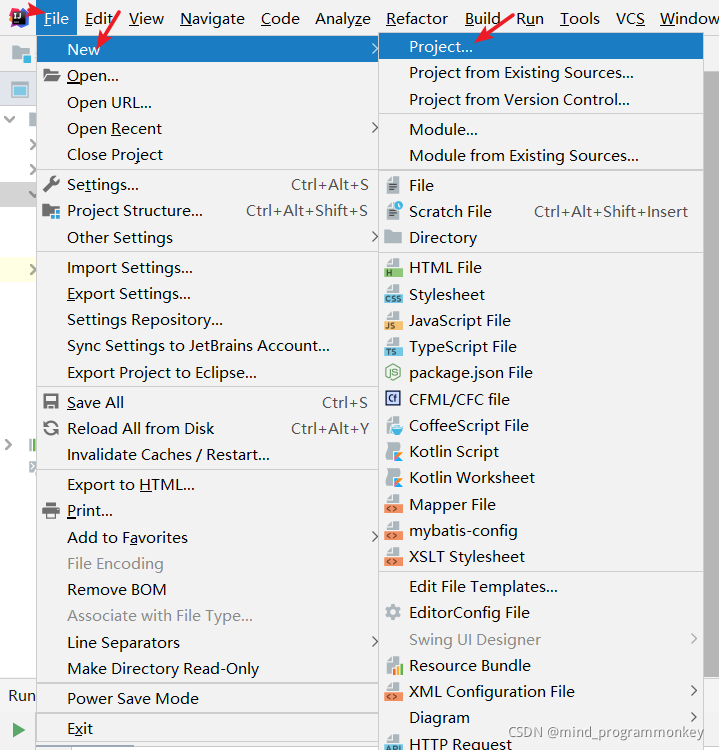The image size is (719, 750).
Task: Click the Resource Bundle icon
Action: coord(394,665)
